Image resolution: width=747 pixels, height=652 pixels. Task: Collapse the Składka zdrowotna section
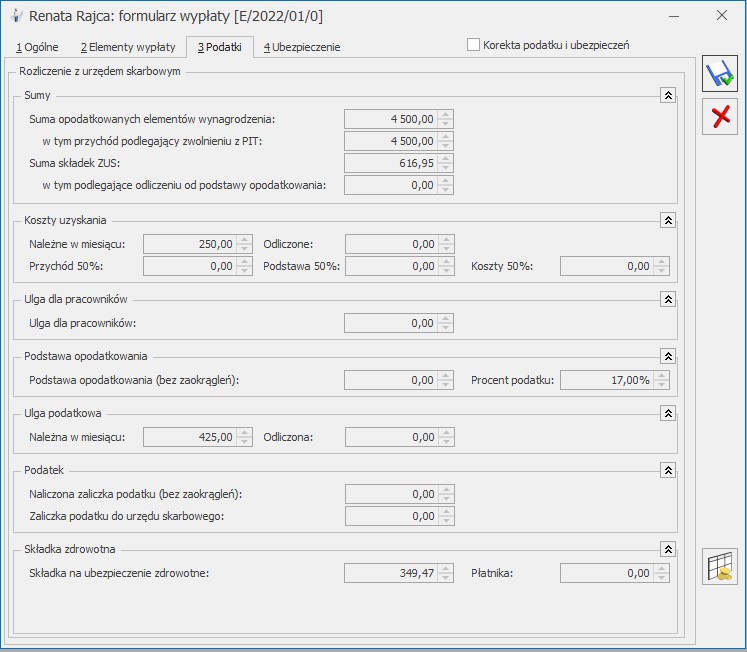click(x=668, y=550)
